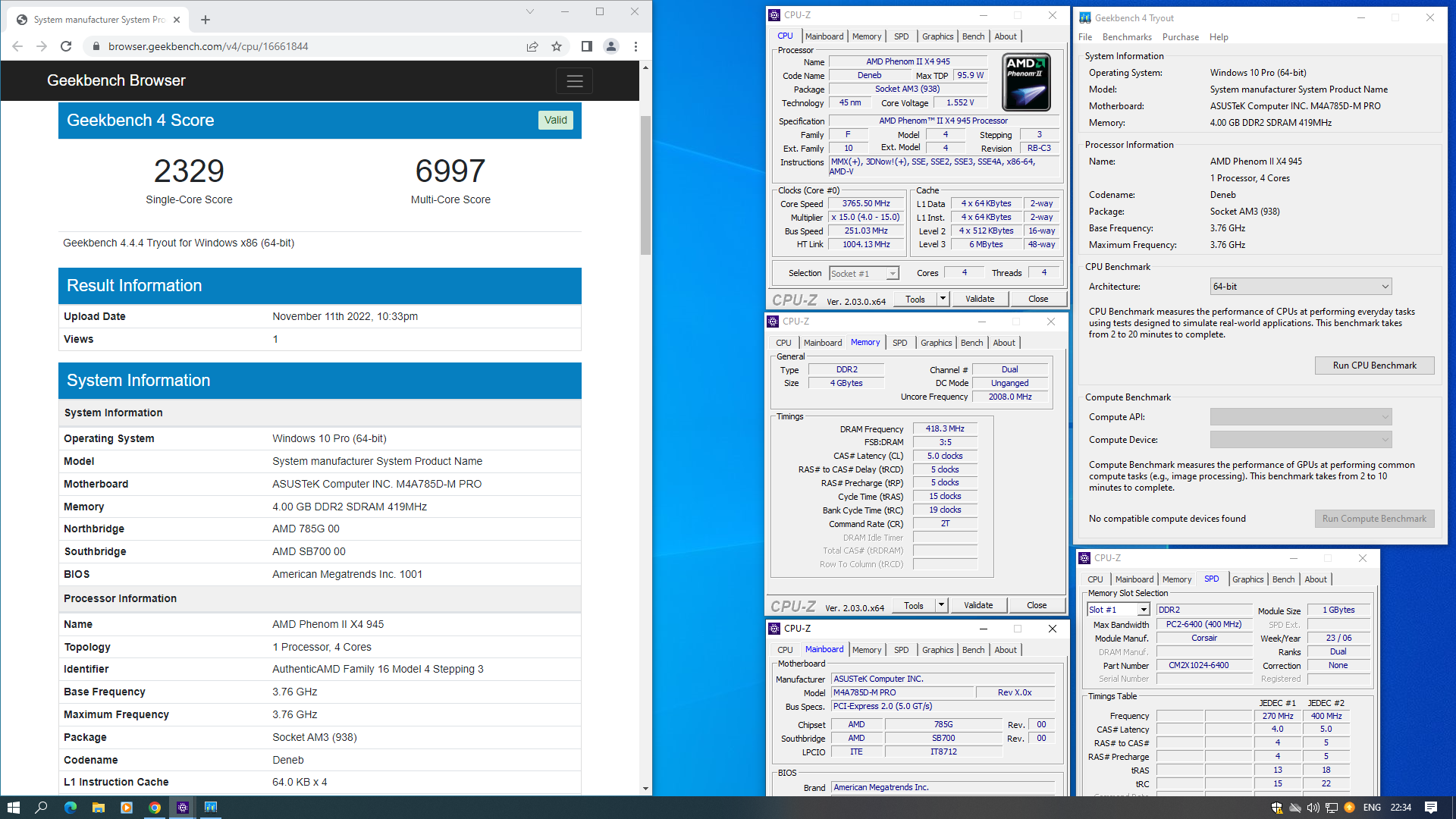Viewport: 1456px width, 819px height.
Task: Open File Explorer from the taskbar
Action: tap(98, 808)
